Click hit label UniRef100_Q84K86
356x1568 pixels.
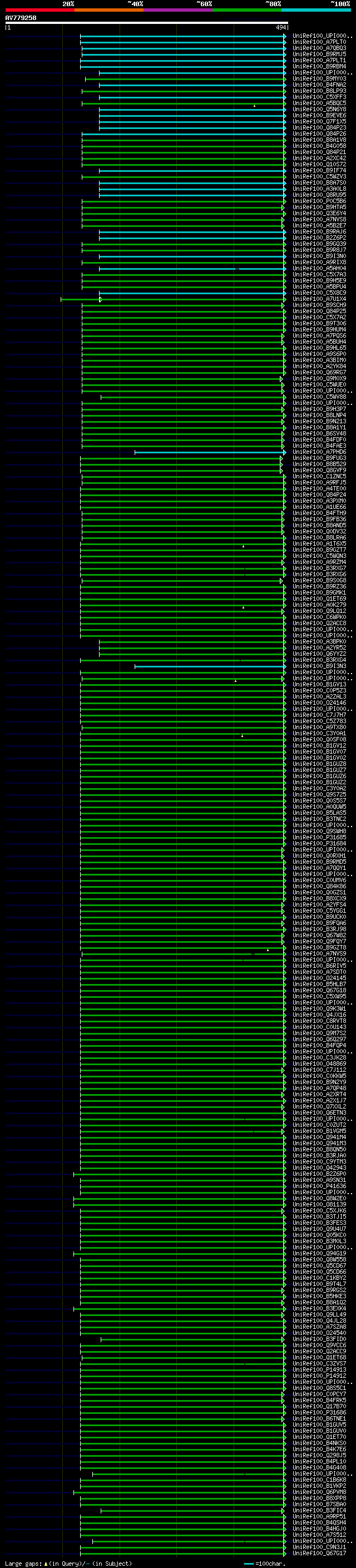(x=319, y=886)
